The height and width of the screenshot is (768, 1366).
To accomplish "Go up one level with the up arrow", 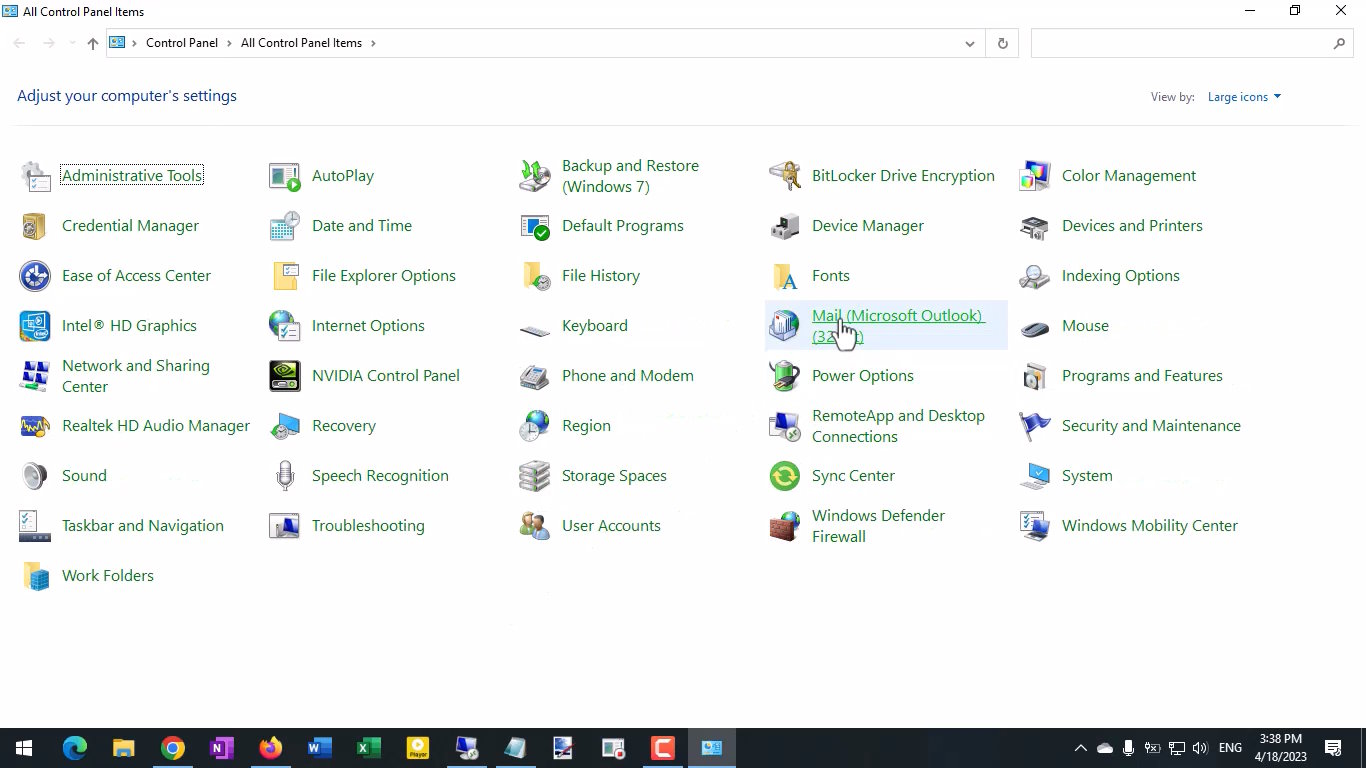I will pyautogui.click(x=93, y=43).
